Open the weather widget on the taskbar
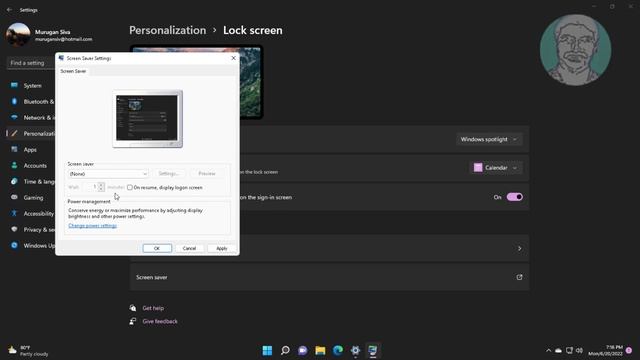The image size is (640, 360). pyautogui.click(x=29, y=351)
